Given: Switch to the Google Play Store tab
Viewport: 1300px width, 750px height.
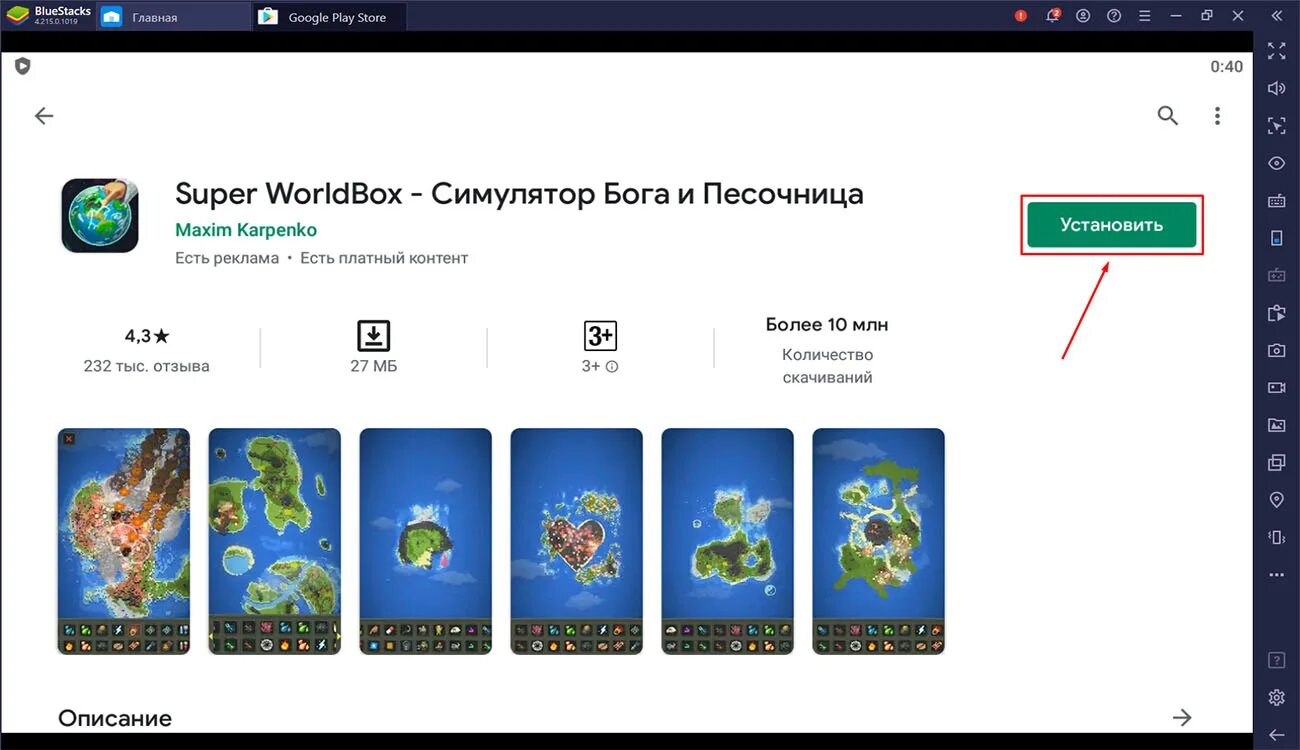Looking at the screenshot, I should (x=332, y=17).
